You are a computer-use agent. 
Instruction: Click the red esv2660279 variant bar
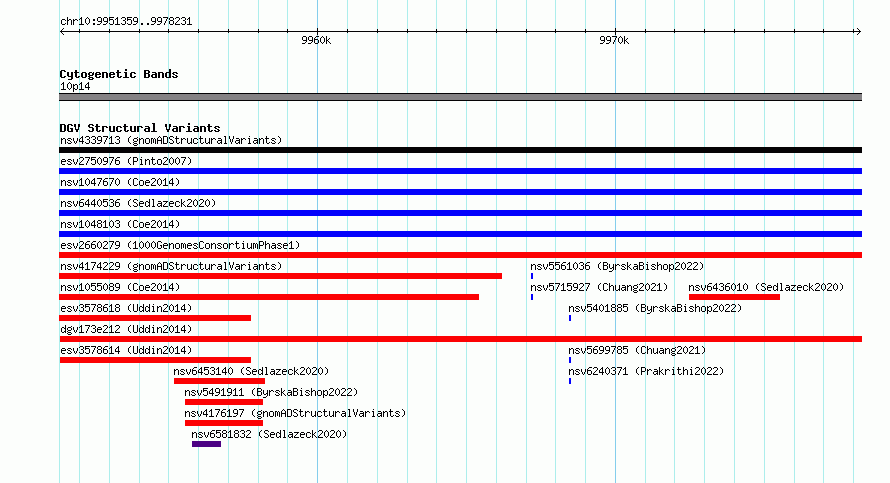click(x=460, y=255)
